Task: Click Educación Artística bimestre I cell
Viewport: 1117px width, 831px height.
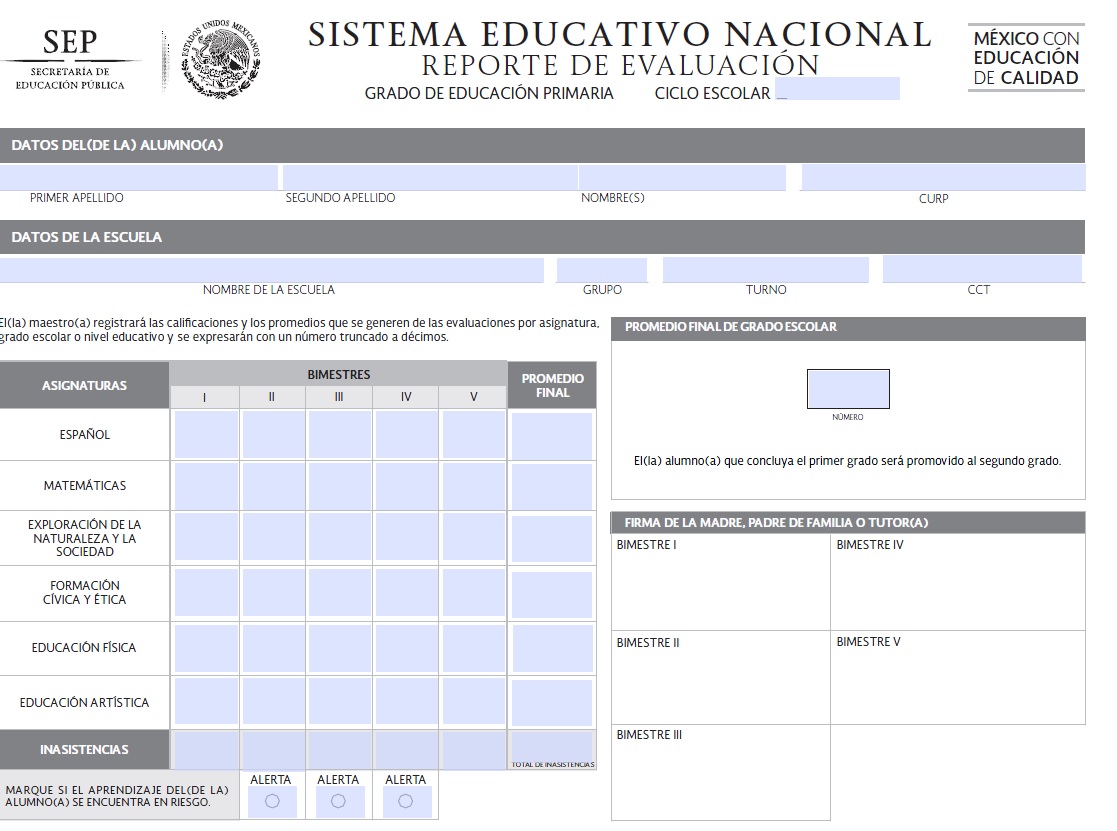Action: tap(207, 701)
